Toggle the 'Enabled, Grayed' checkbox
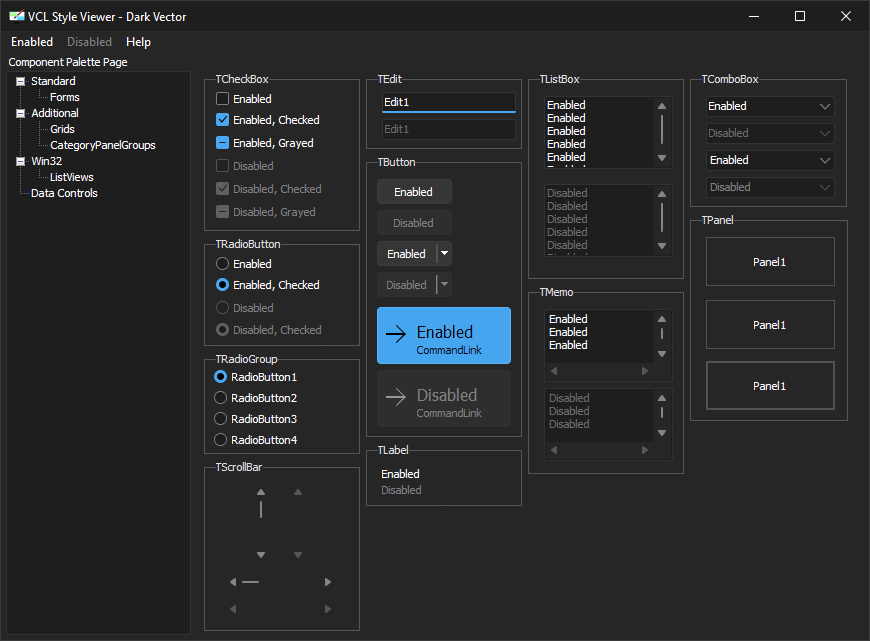Screen dimensions: 870x641 222,143
